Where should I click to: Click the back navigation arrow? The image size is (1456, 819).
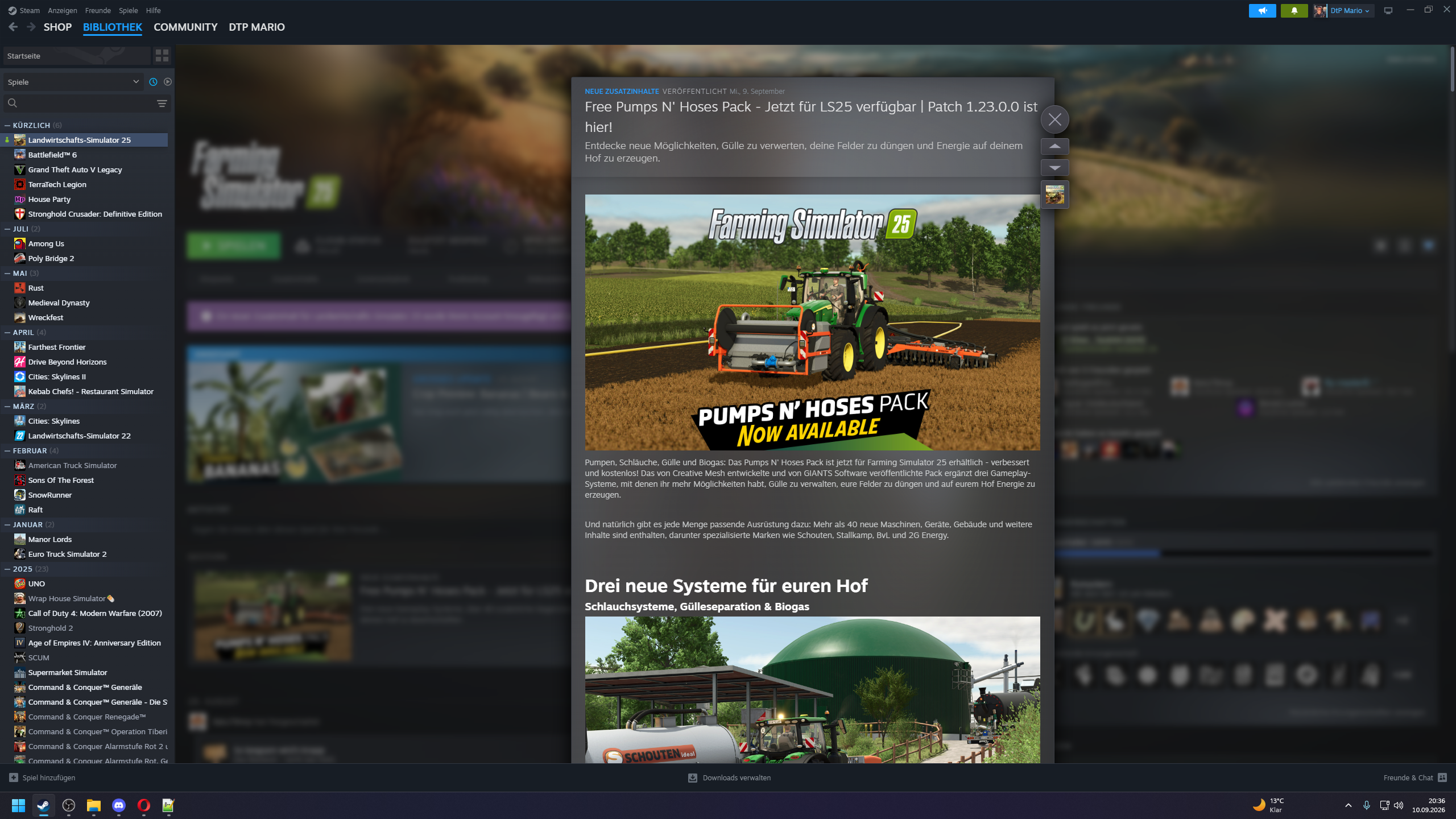pos(13,27)
